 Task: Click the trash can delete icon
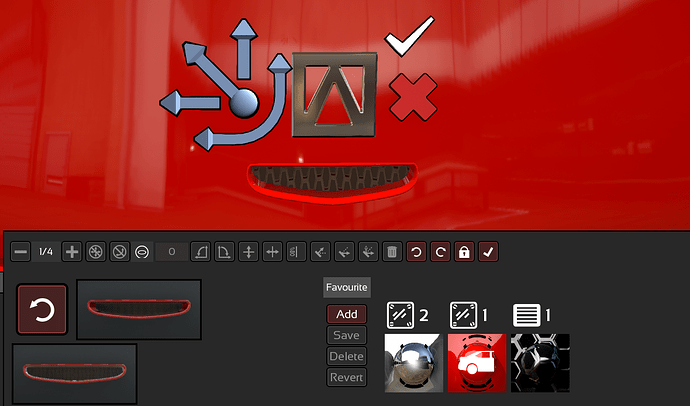click(392, 252)
